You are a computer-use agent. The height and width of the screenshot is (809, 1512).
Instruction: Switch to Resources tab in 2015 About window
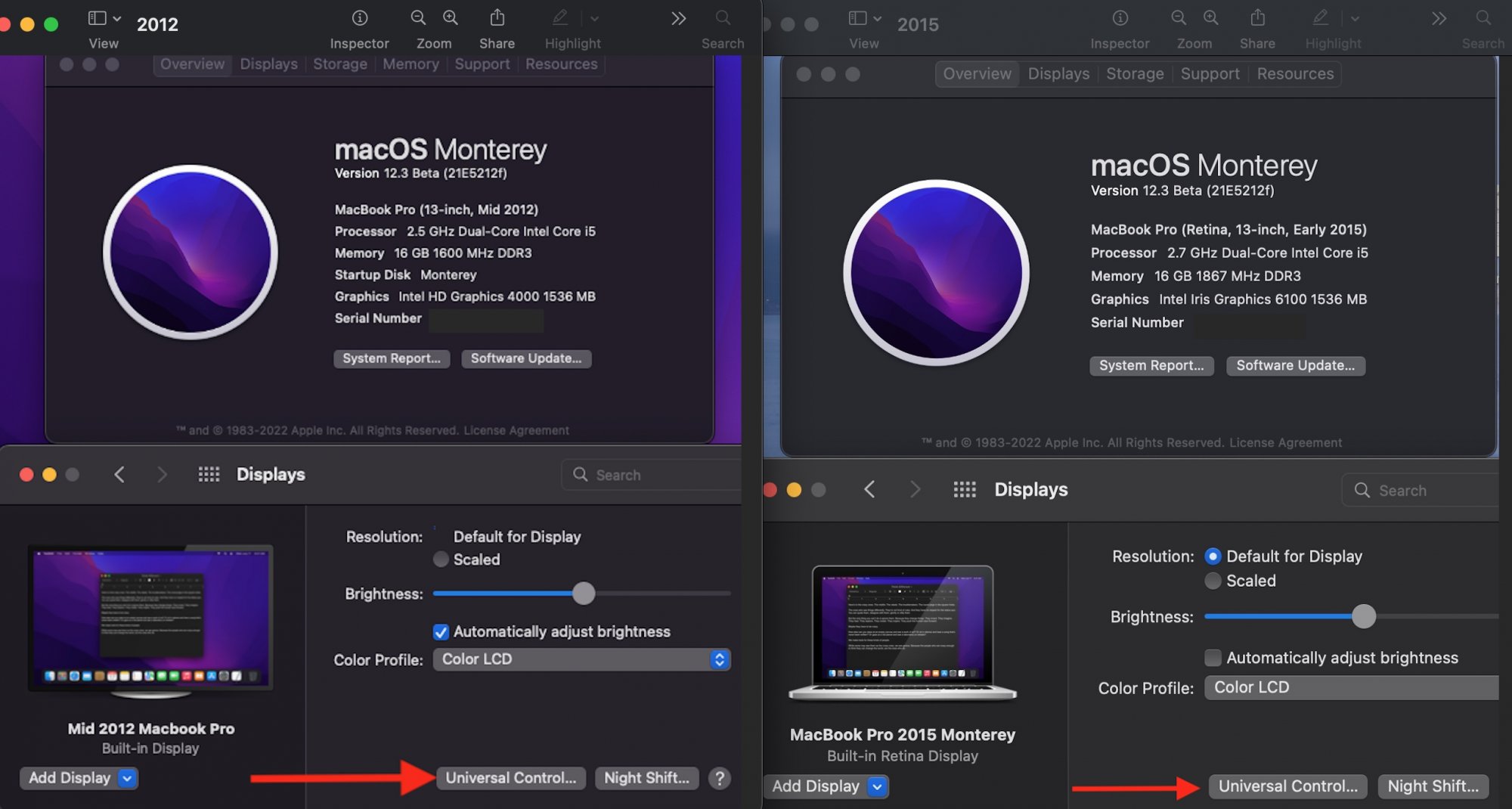1295,74
